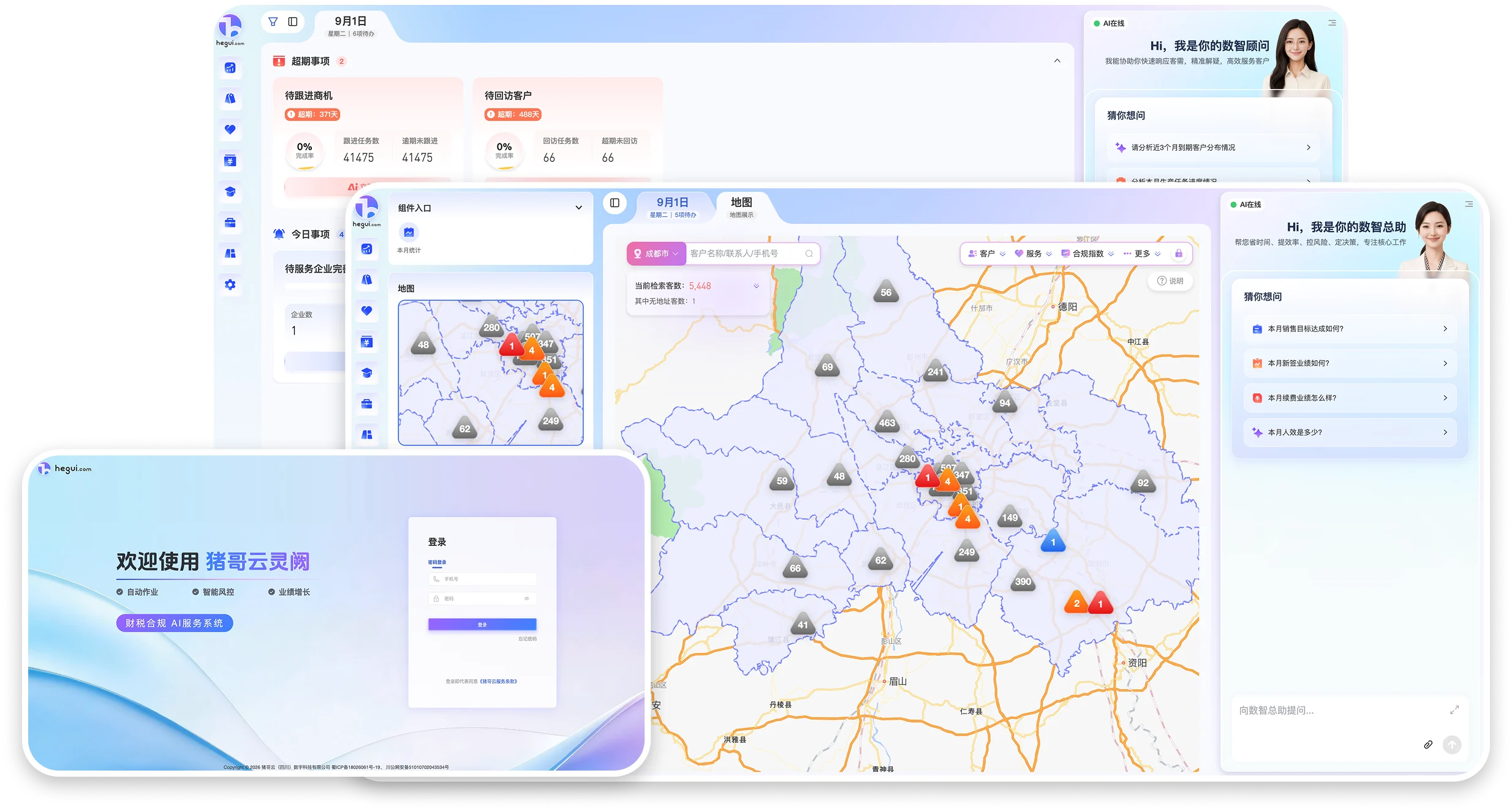Ask 本月销售目标达成如何? suggestion

pos(1350,329)
